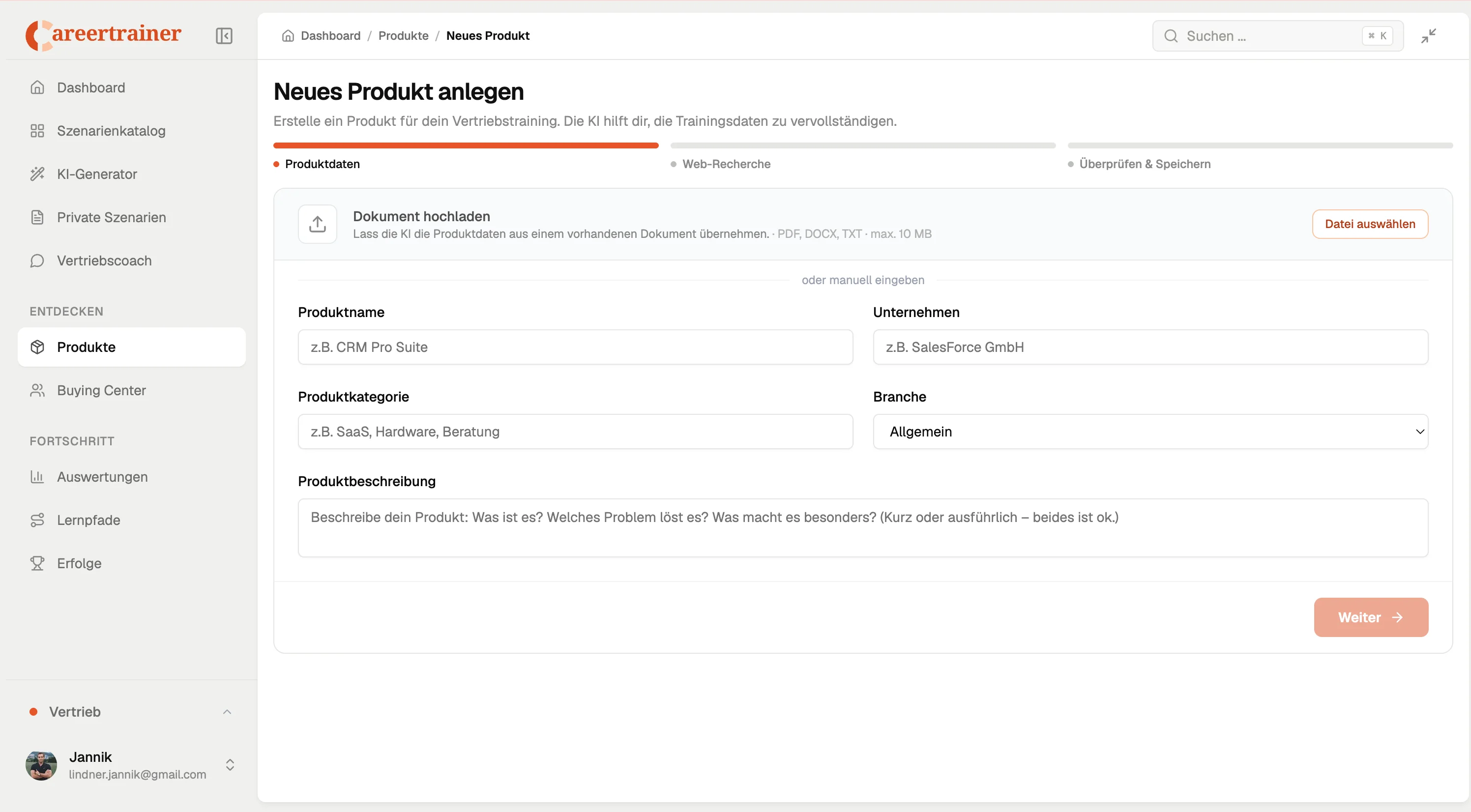Open Lernpfade in sidebar
The image size is (1471, 812).
pos(131,520)
